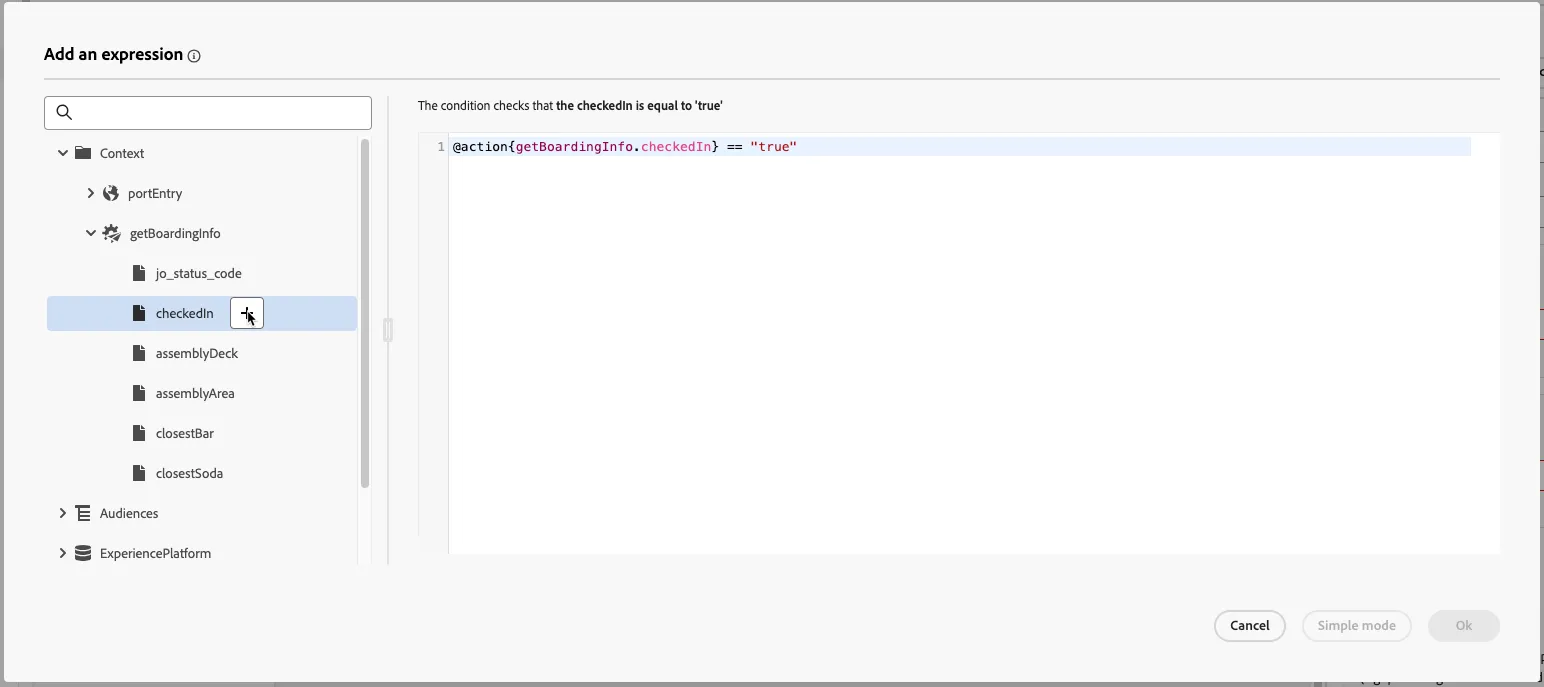The image size is (1544, 687).
Task: Click the assemblyArea file icon
Action: pos(139,393)
